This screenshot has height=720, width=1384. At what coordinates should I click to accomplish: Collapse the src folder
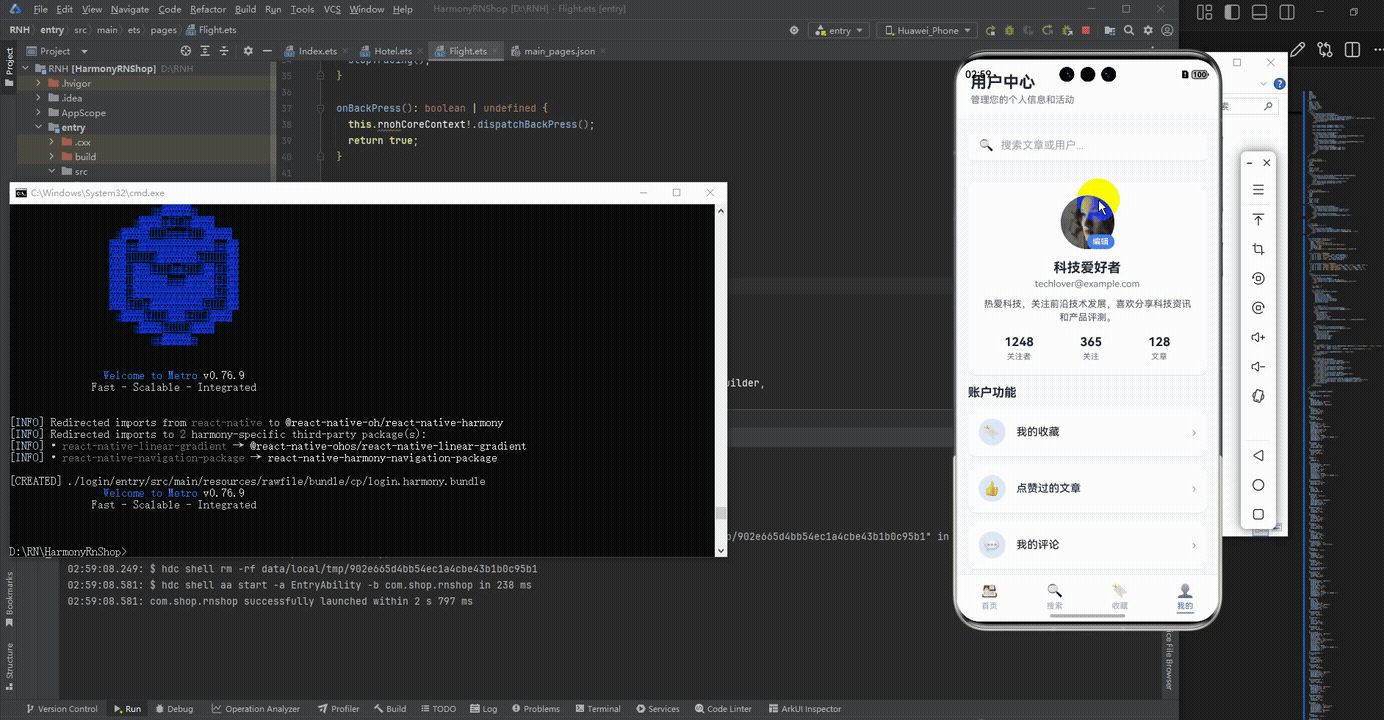coord(52,172)
